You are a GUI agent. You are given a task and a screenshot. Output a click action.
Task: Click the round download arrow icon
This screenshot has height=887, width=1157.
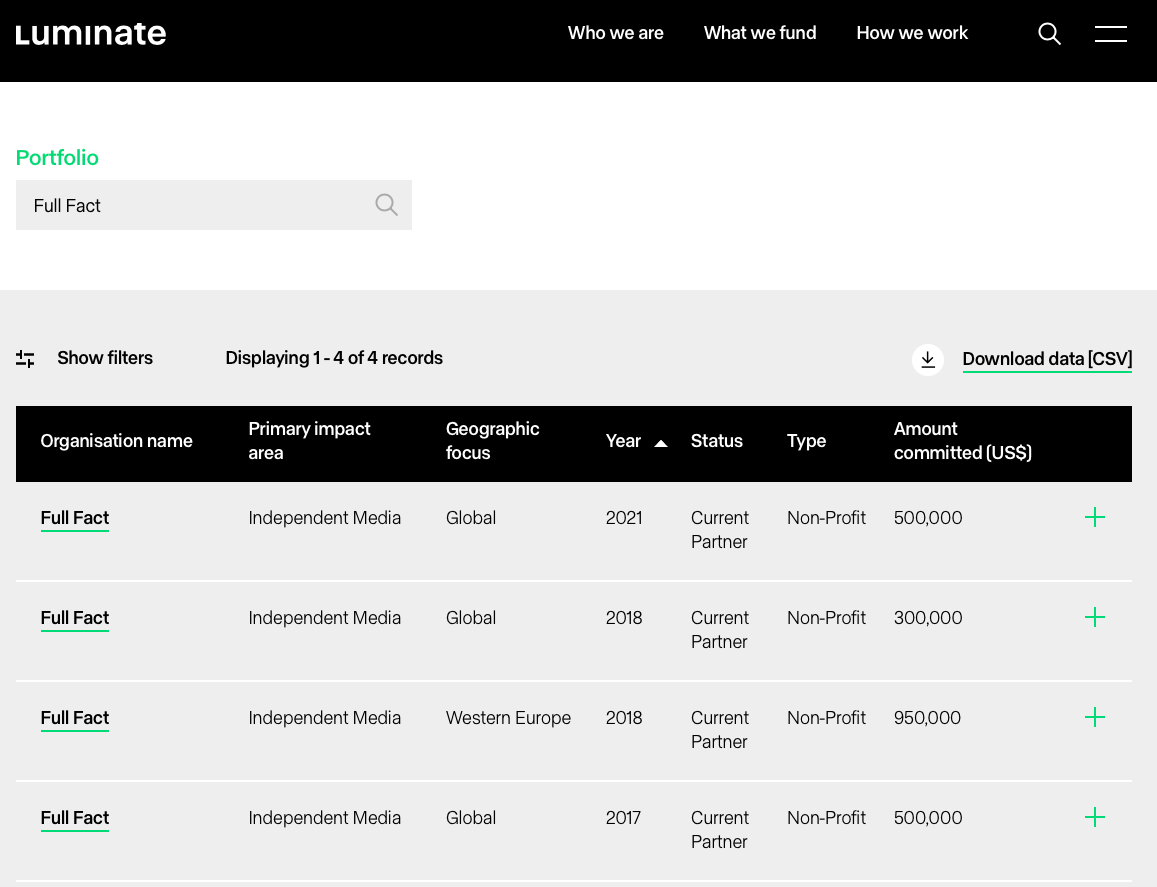928,359
